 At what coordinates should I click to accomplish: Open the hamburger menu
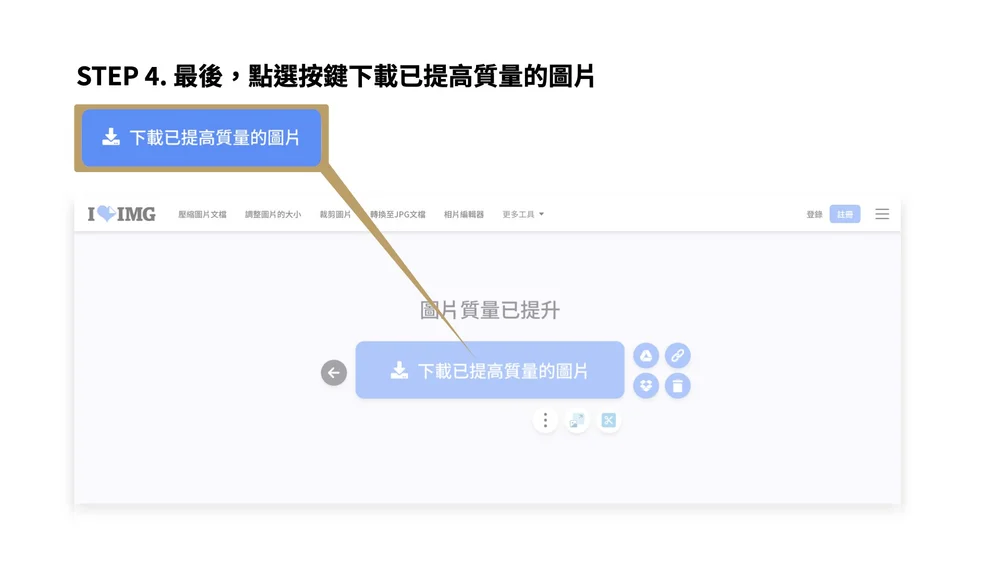tap(882, 214)
